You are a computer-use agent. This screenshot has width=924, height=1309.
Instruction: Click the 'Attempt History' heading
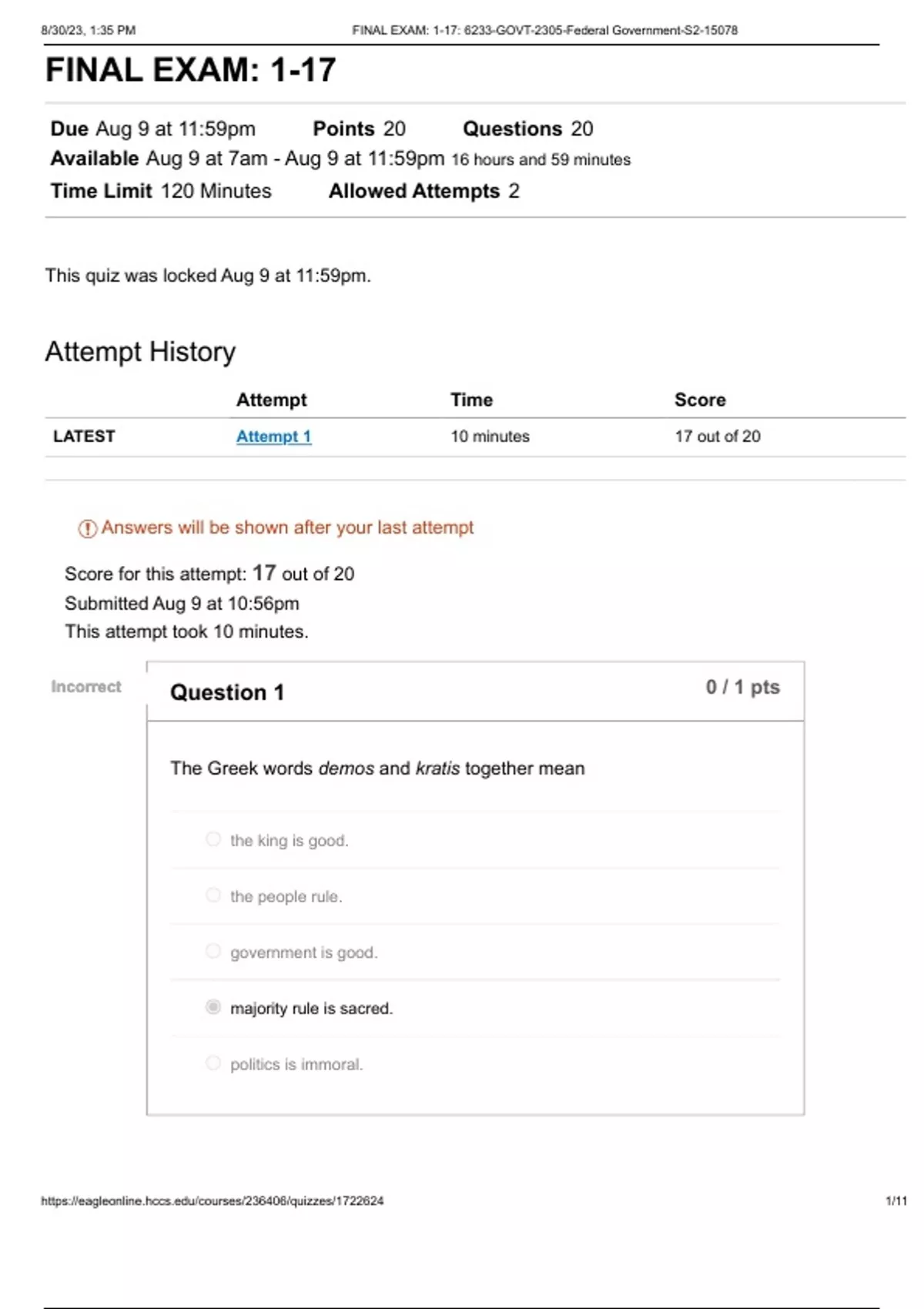[140, 352]
